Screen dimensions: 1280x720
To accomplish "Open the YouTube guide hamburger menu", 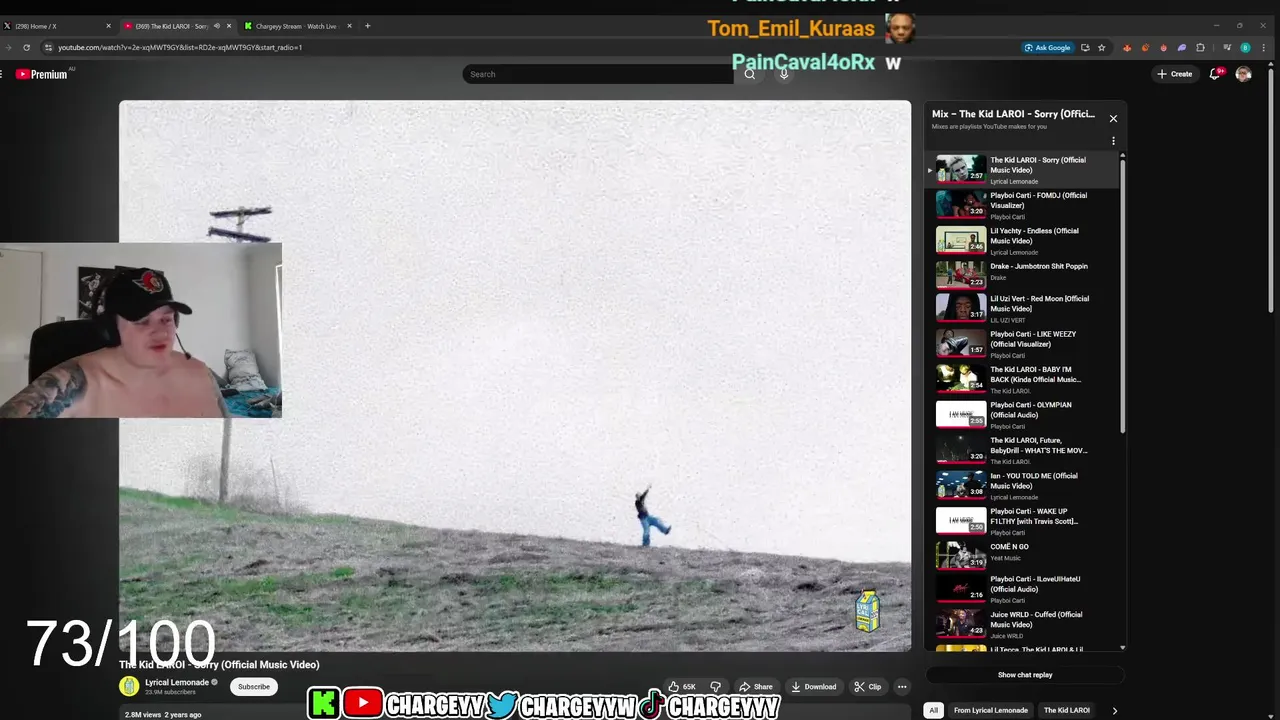I will (0, 74).
